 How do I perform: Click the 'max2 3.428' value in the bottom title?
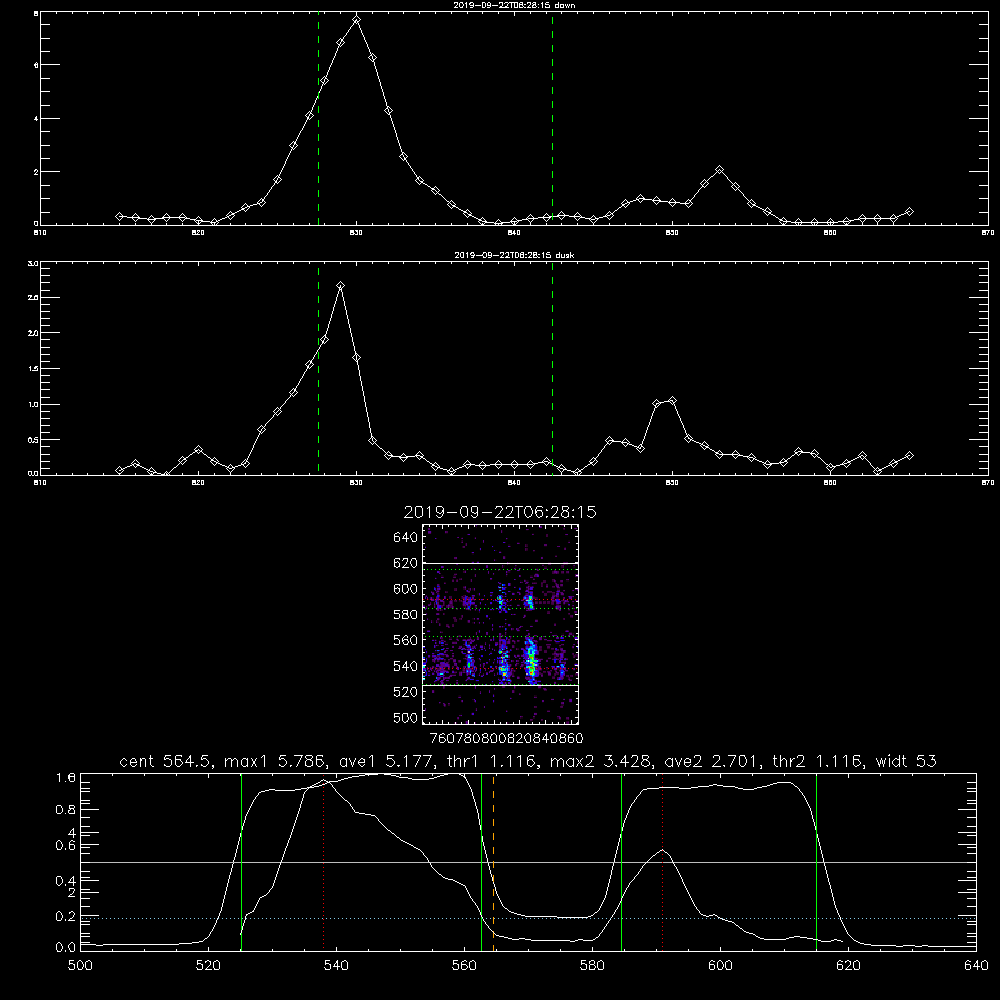tap(599, 761)
